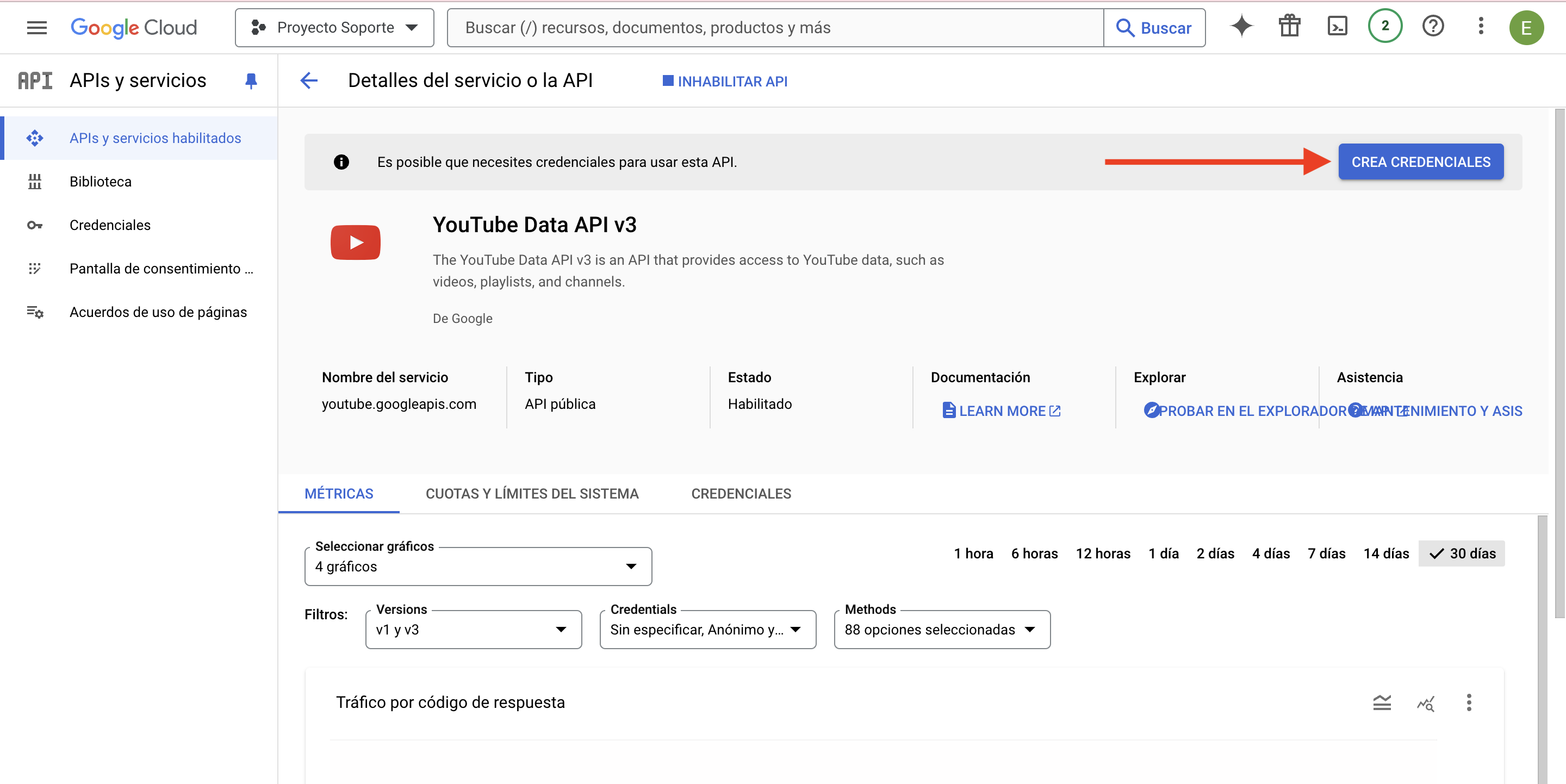
Task: Click the key icon beside Credenciales
Action: pos(35,226)
